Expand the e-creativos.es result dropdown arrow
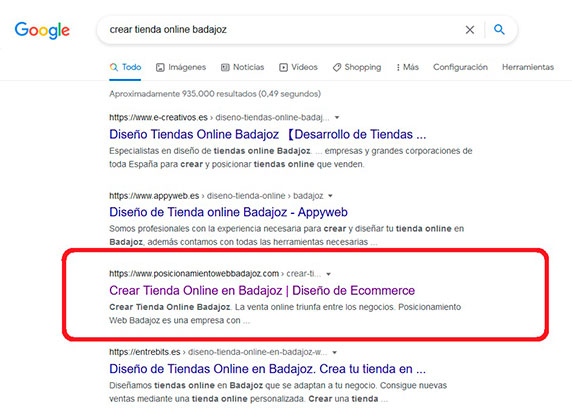 click(337, 118)
